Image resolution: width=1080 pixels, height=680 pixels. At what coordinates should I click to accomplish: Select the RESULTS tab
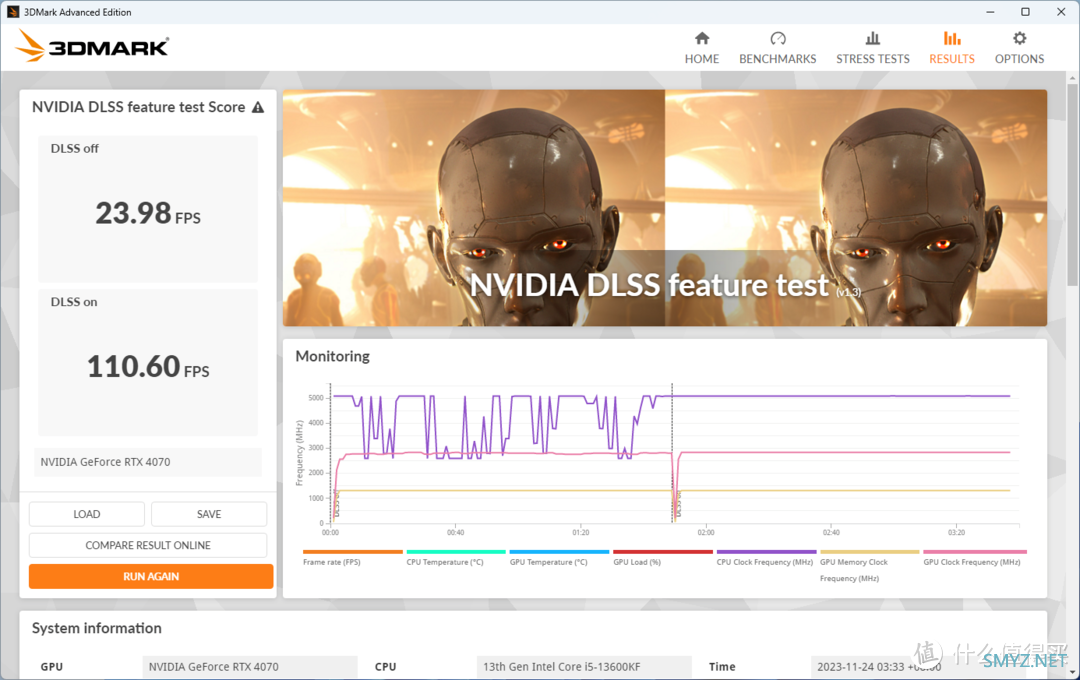coord(952,48)
